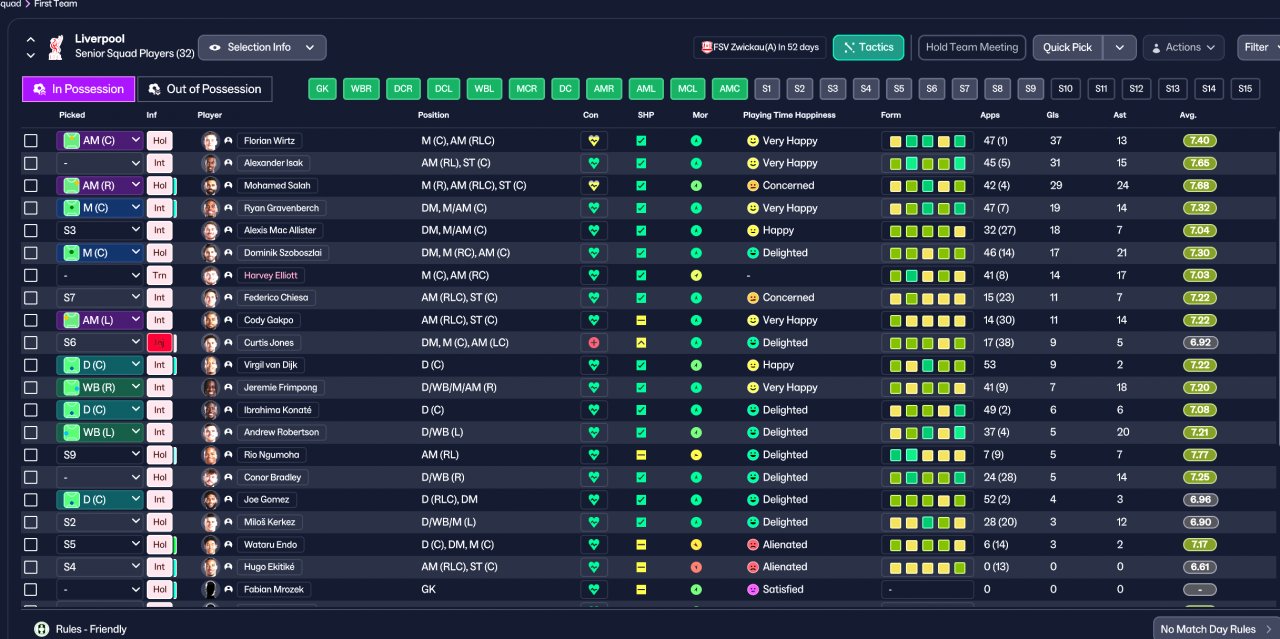
Task: Click the Rules - Friendly football icon
Action: pyautogui.click(x=41, y=629)
